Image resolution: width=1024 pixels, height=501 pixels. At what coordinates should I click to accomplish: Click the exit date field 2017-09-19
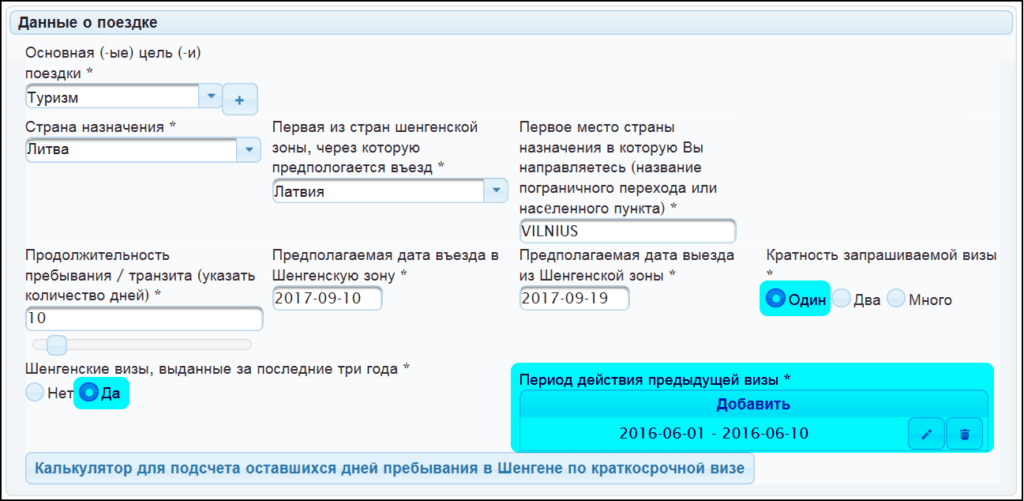point(574,298)
